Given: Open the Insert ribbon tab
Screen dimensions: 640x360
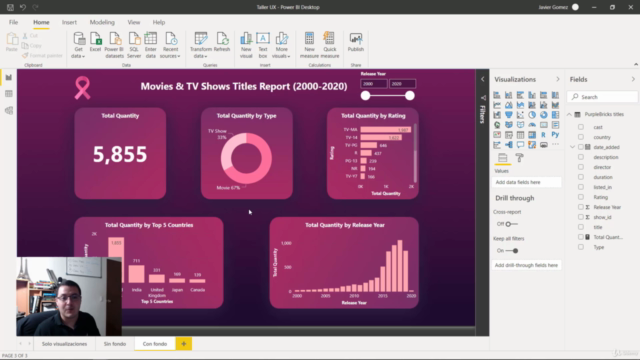Looking at the screenshot, I should coord(69,22).
